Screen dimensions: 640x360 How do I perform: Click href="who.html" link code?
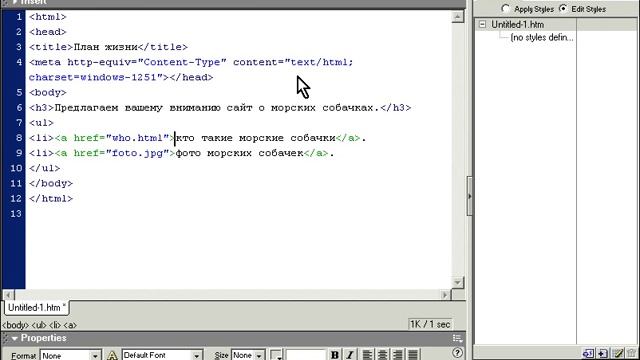tap(122, 138)
